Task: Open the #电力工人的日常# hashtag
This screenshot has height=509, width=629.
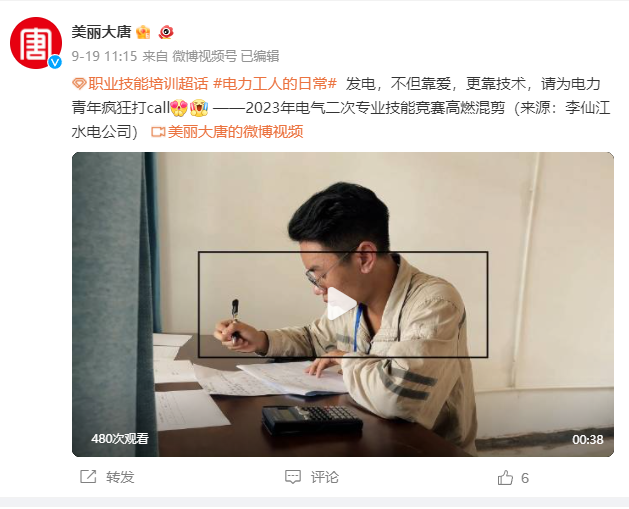Action: pyautogui.click(x=275, y=84)
